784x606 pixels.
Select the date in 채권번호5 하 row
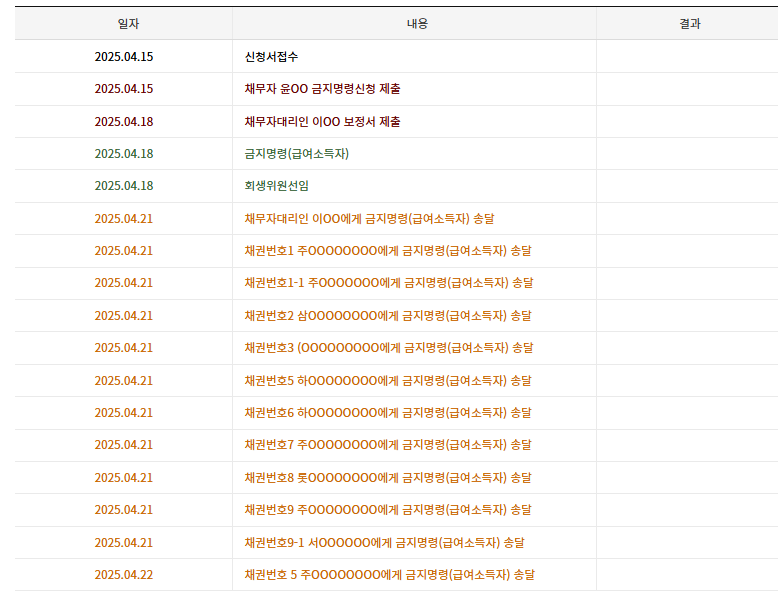124,380
